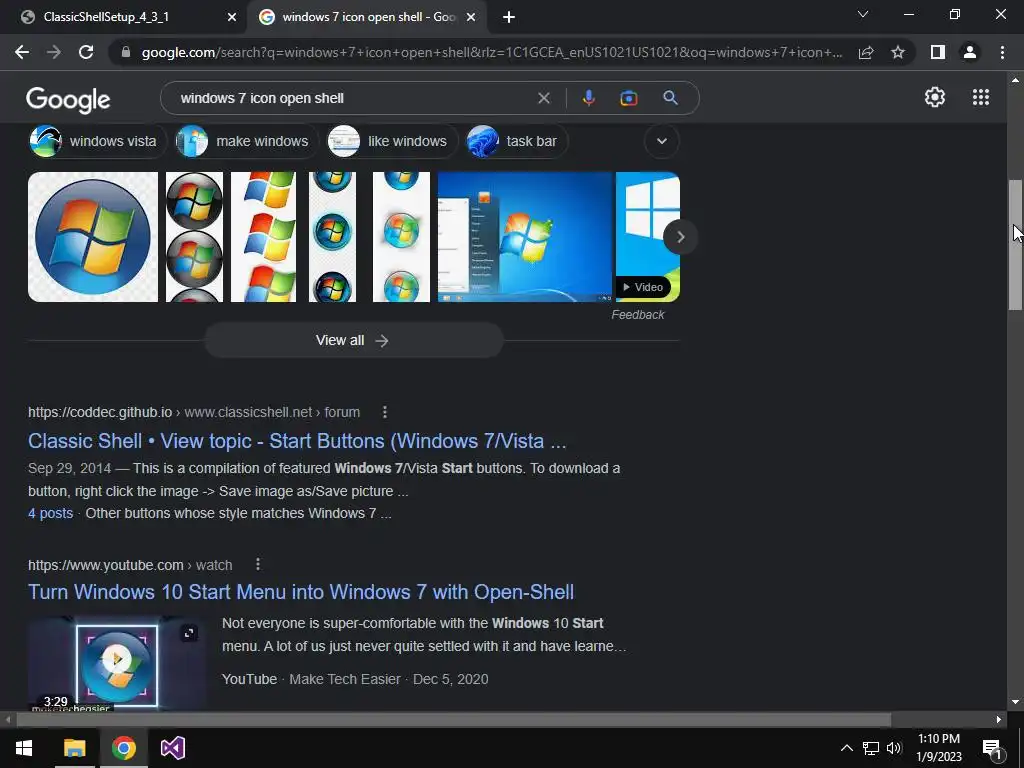Bookmark this page with the star icon
1024x768 pixels.
(x=898, y=52)
